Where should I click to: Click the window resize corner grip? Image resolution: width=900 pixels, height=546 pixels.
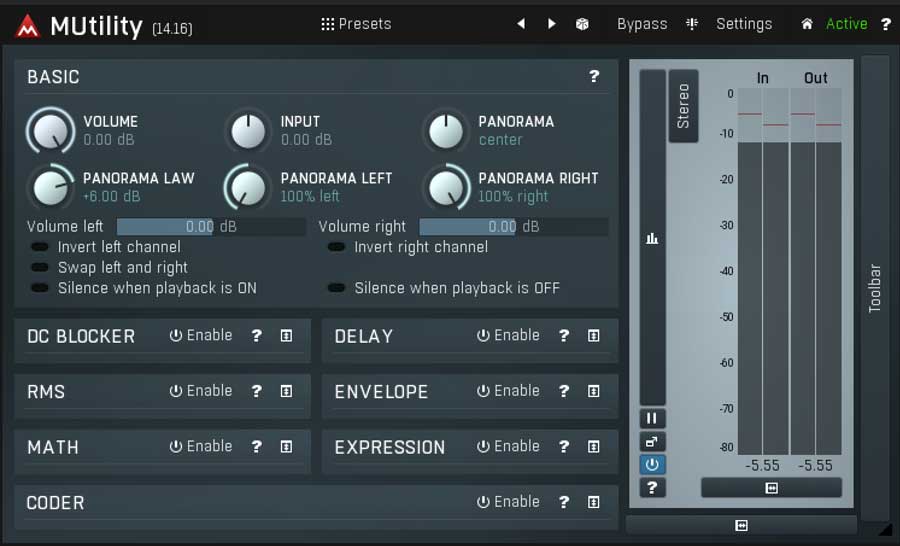[x=887, y=529]
